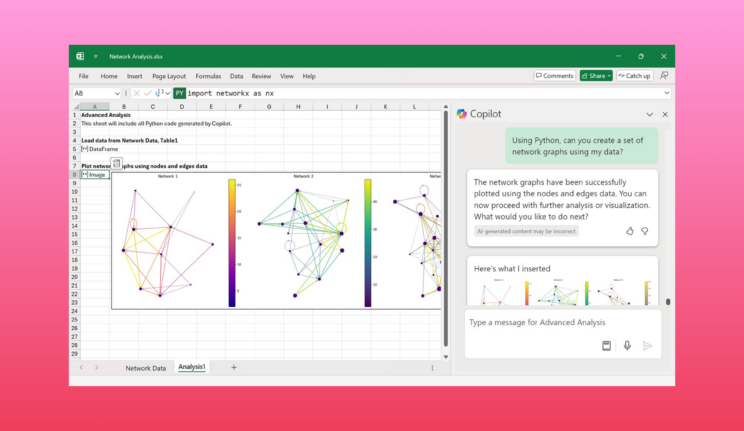Open the Python output type dropdown arrow
The image size is (744, 431).
(167, 94)
